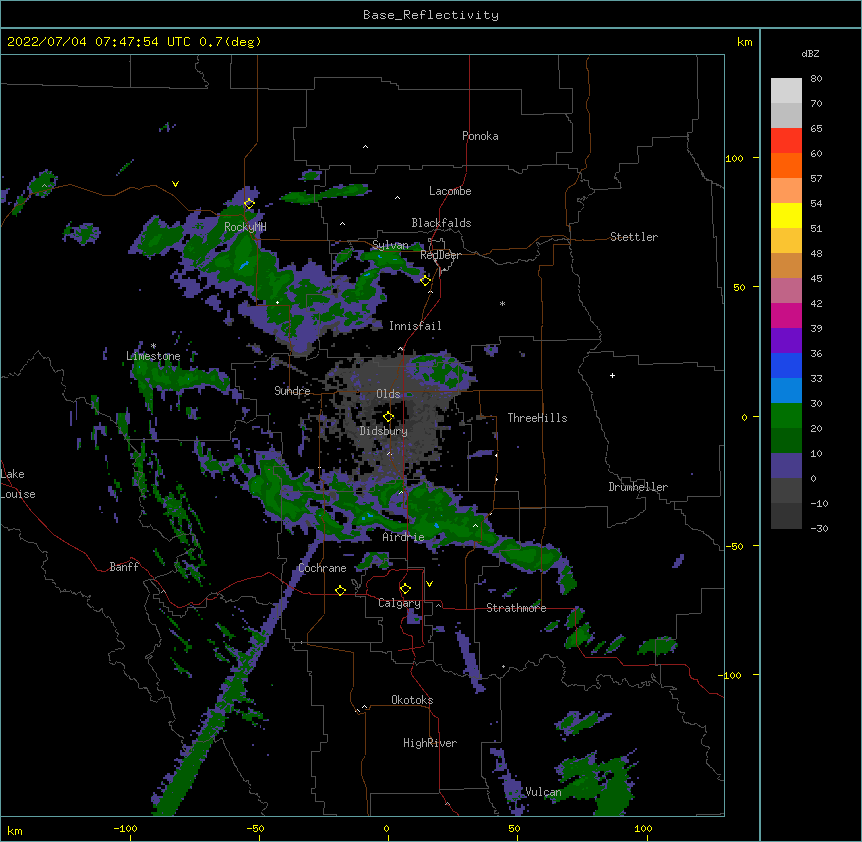Screen dimensions: 862x842
Task: Click the Sundre town label
Action: click(292, 391)
